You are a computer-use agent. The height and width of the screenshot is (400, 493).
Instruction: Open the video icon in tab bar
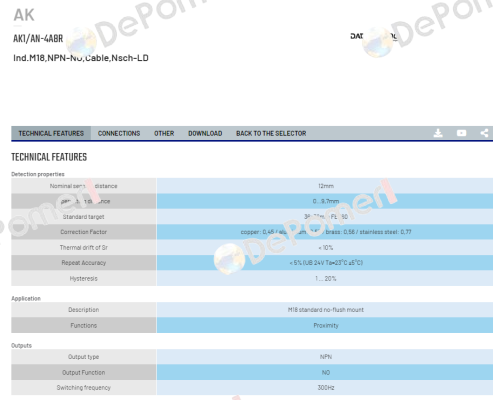[461, 133]
